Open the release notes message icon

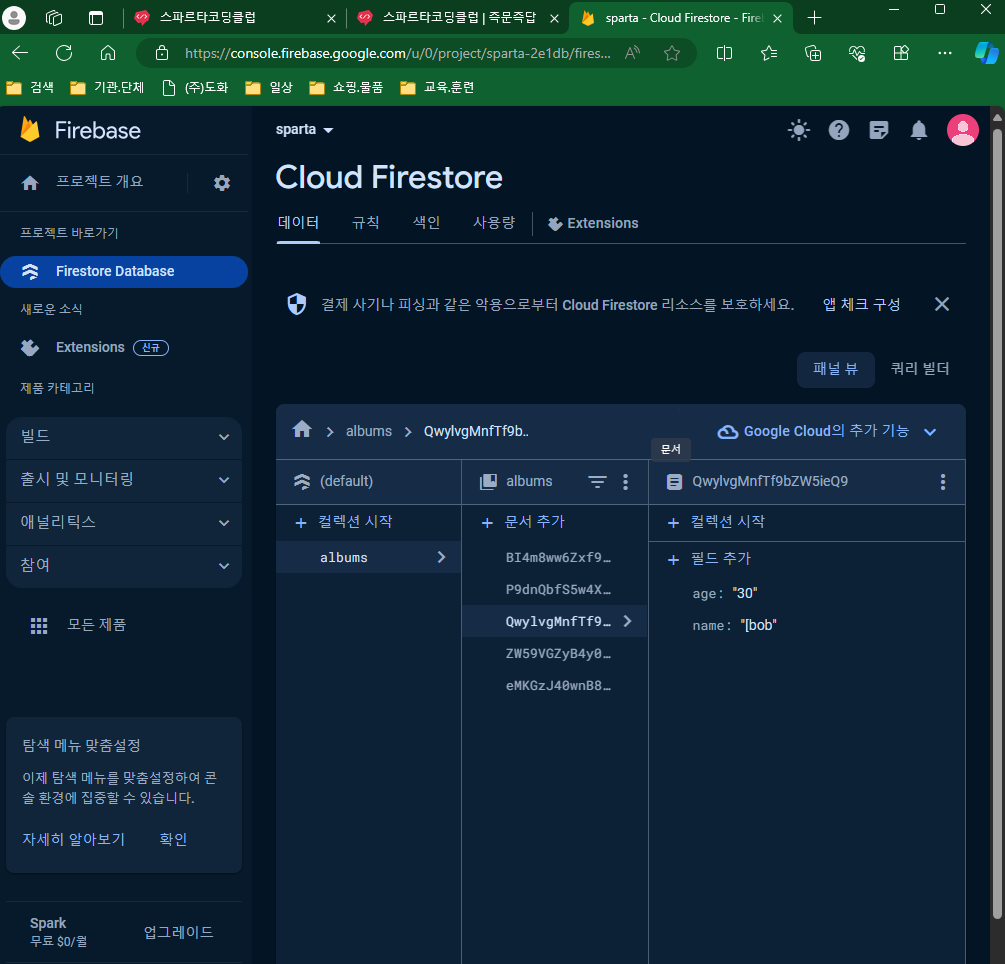click(x=879, y=130)
